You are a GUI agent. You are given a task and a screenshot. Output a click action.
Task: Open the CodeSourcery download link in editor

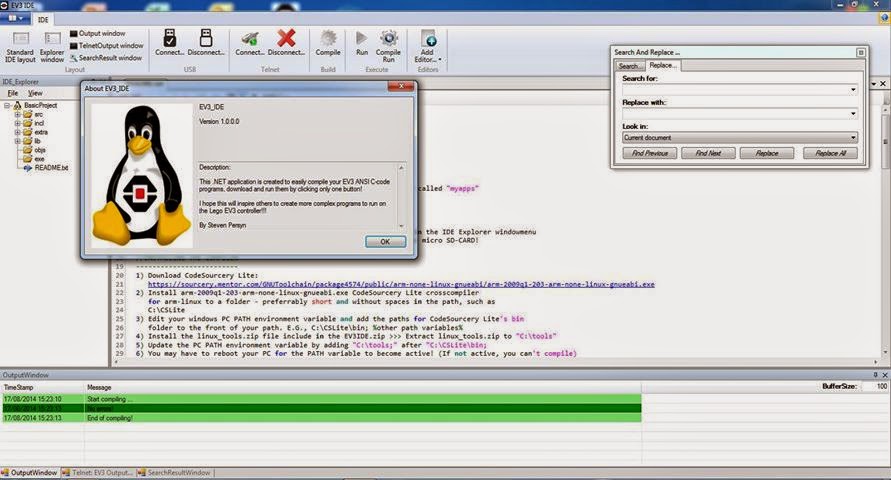(401, 284)
